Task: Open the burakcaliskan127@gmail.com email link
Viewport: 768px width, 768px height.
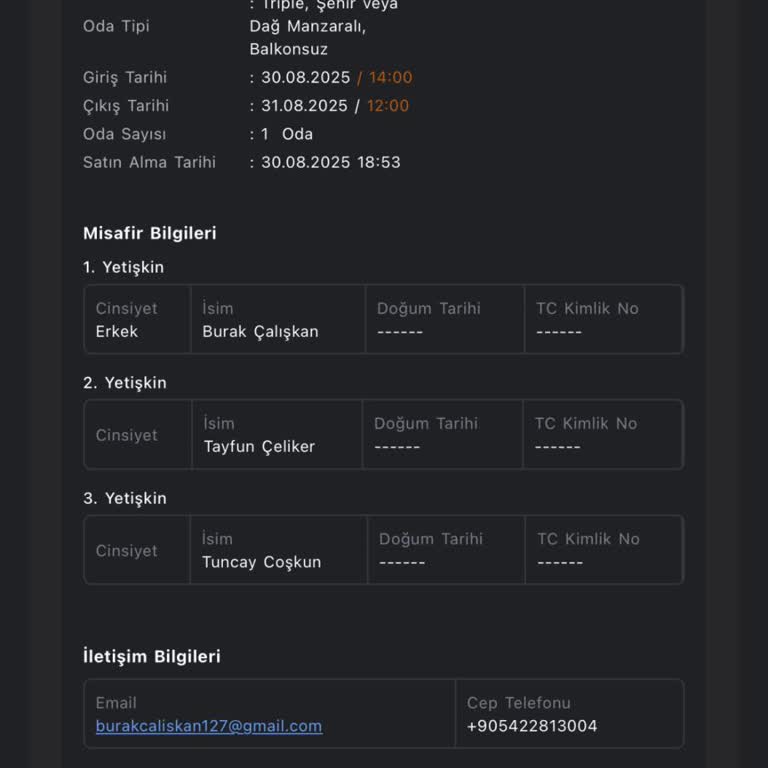Action: (209, 726)
